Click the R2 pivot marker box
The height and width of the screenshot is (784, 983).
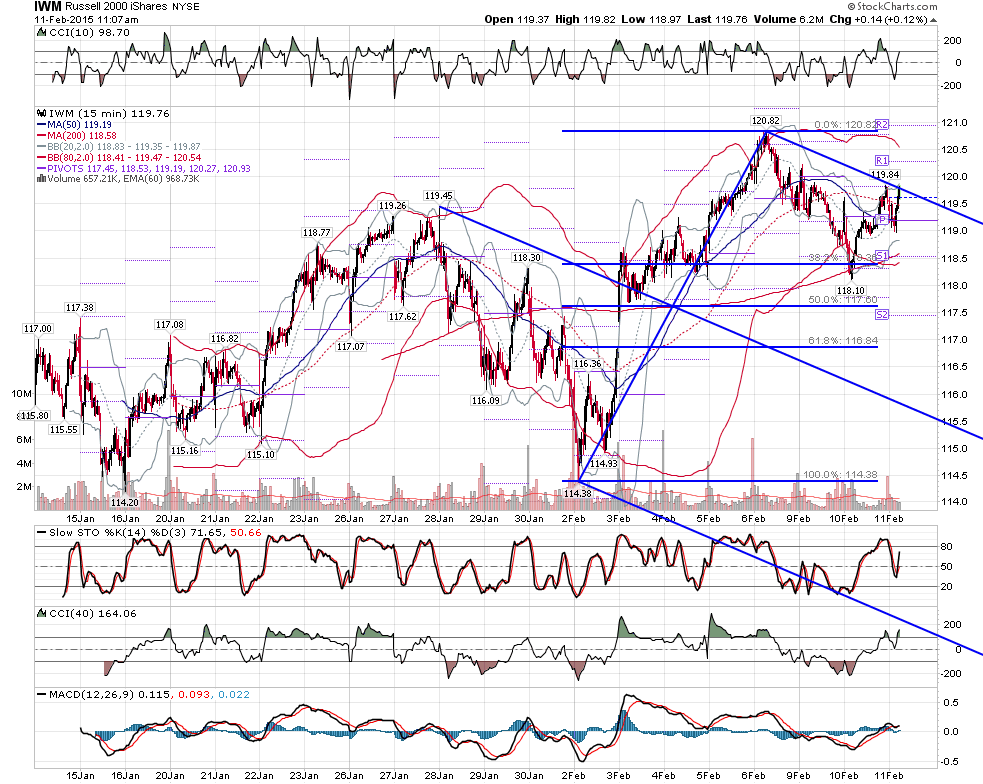[882, 124]
